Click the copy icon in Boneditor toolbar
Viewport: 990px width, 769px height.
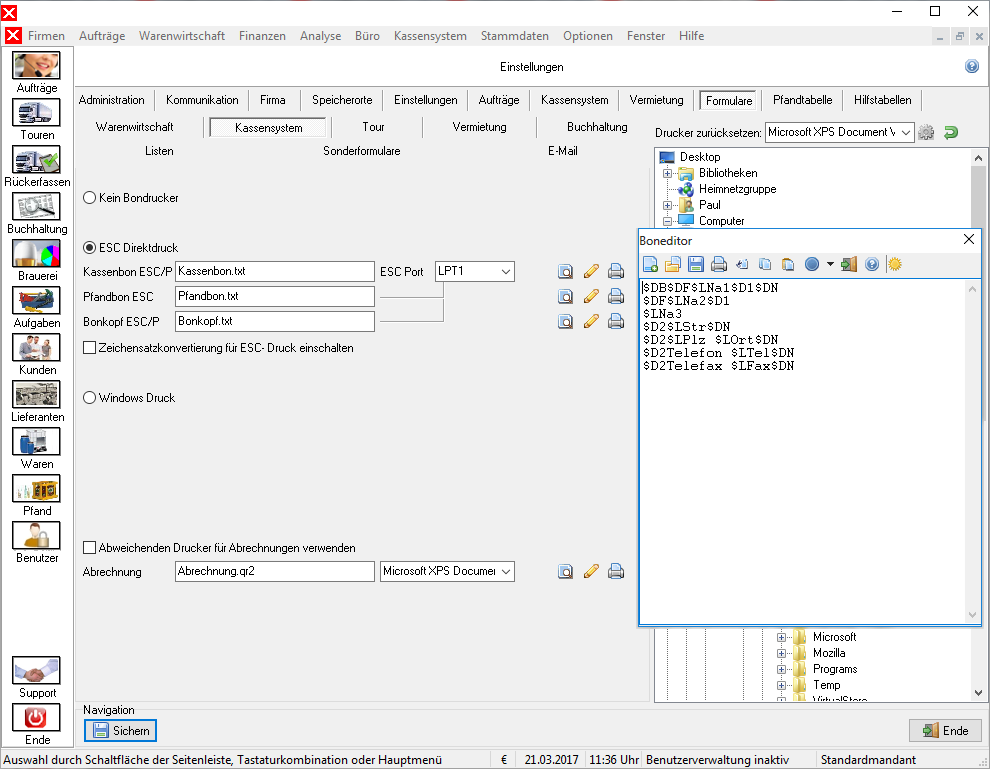[x=765, y=265]
